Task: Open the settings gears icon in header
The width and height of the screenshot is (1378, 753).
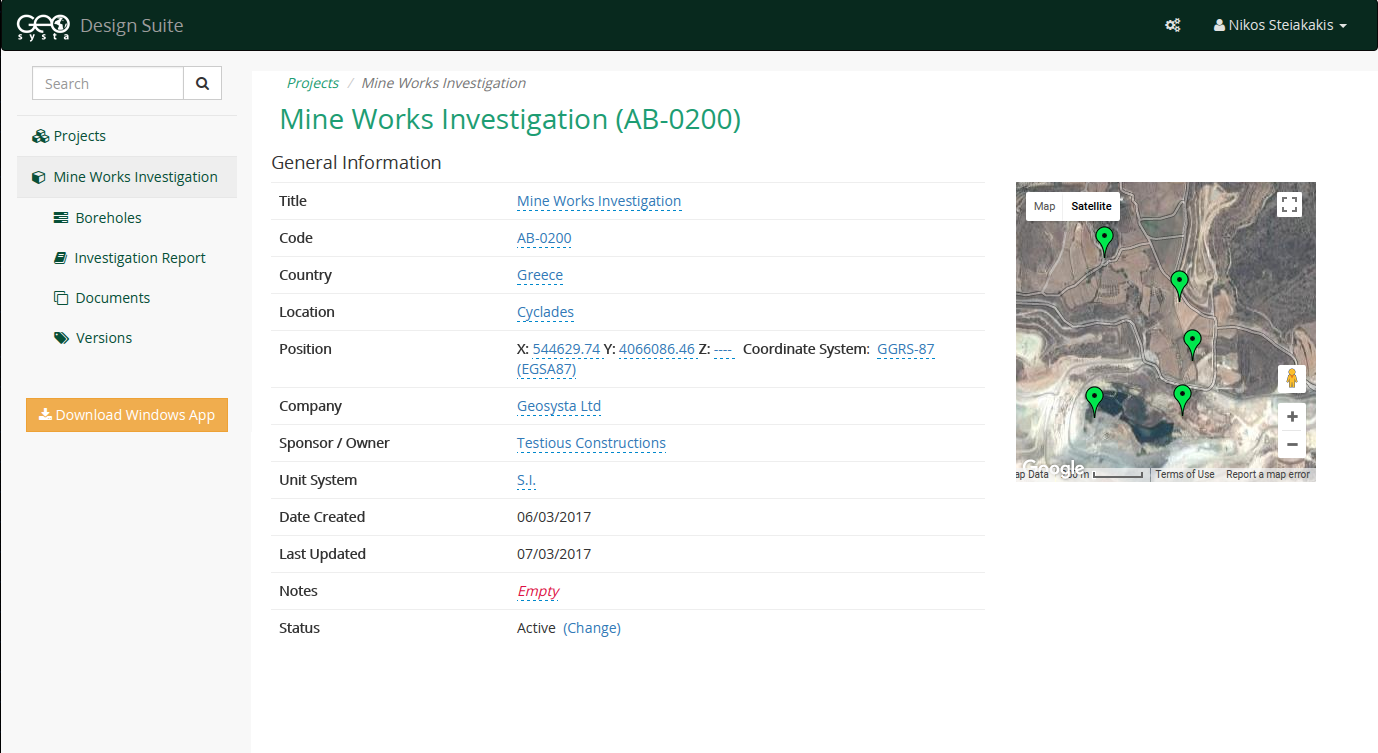Action: click(x=1173, y=25)
